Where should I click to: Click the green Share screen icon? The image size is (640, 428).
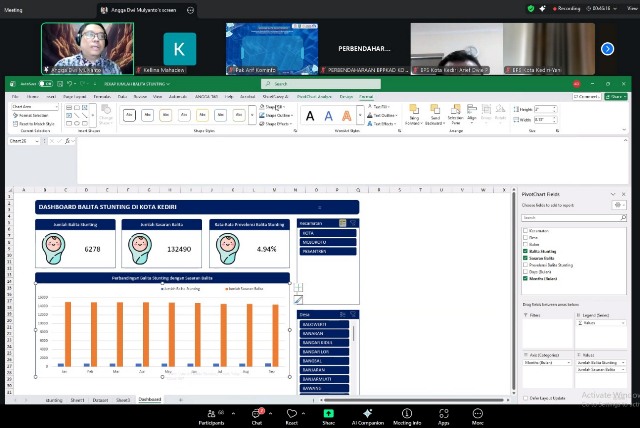tap(328, 412)
